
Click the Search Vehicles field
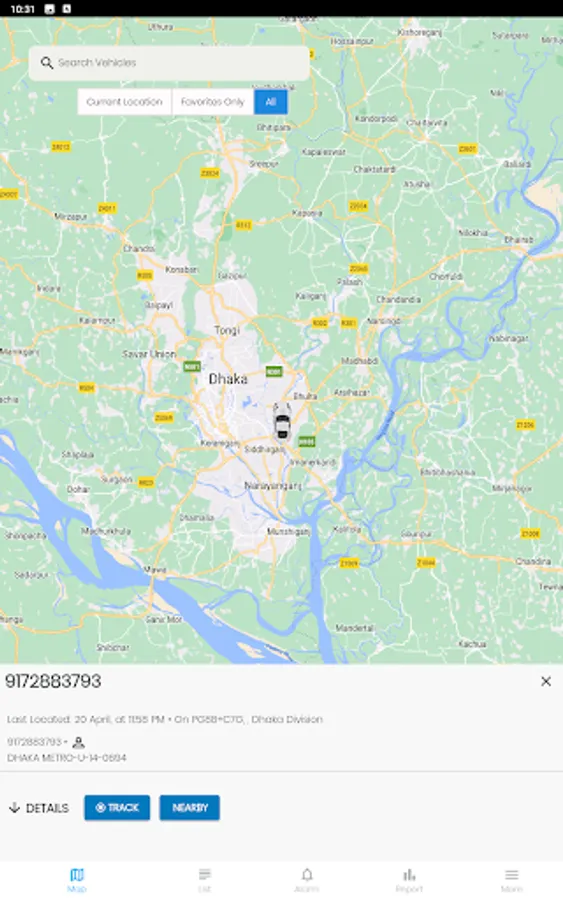[169, 63]
